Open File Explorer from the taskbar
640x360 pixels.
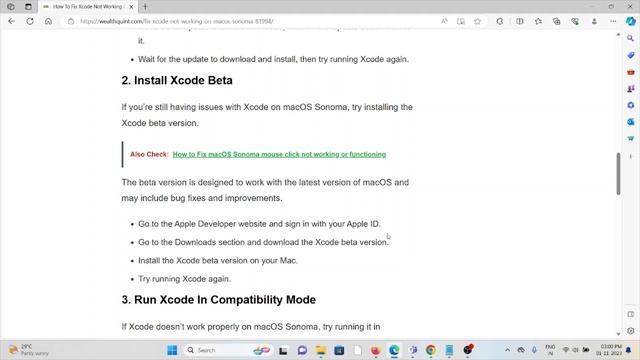pyautogui.click(x=321, y=350)
